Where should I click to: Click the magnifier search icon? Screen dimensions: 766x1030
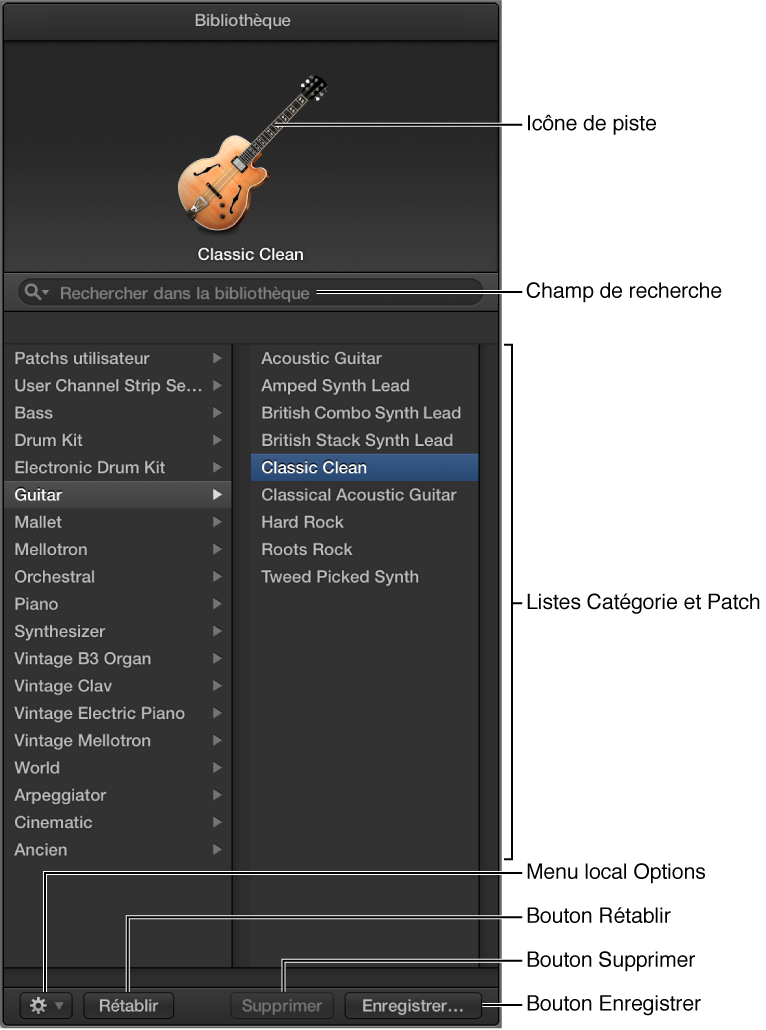[36, 293]
